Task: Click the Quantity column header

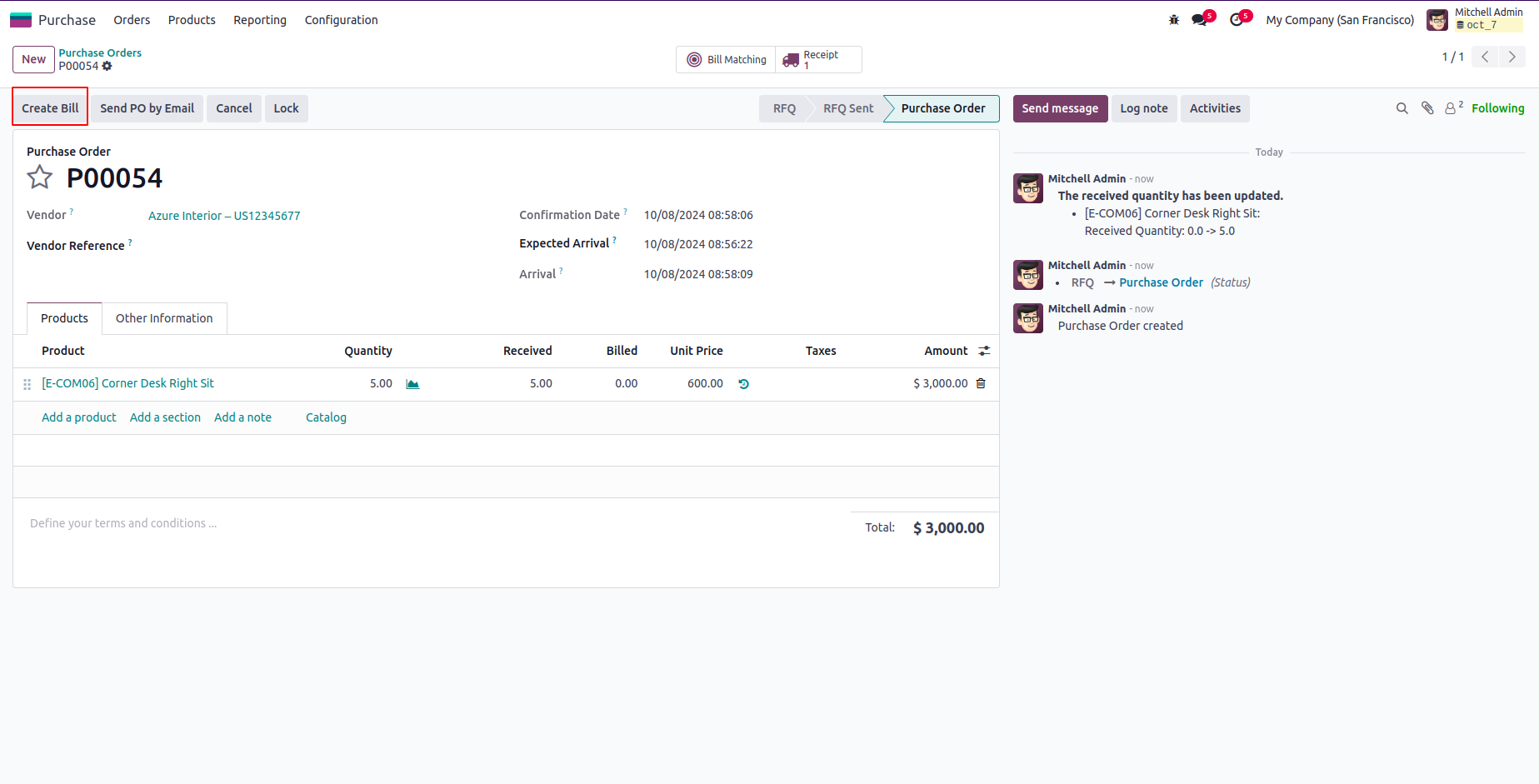Action: [368, 351]
